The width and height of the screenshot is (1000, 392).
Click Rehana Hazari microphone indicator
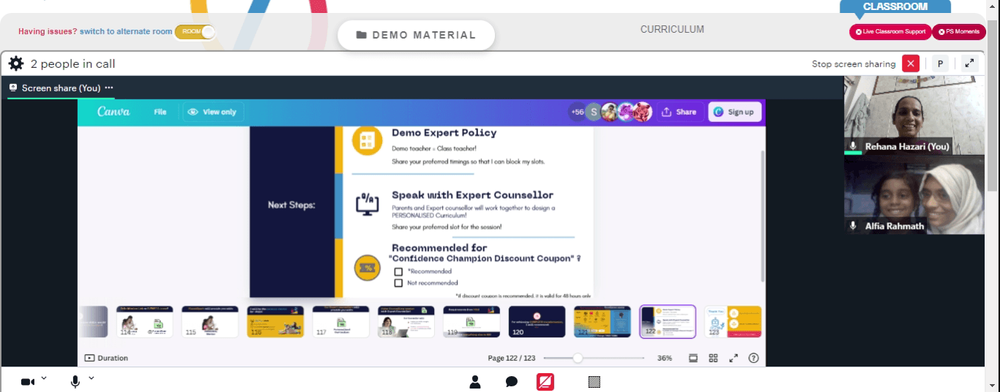(853, 146)
